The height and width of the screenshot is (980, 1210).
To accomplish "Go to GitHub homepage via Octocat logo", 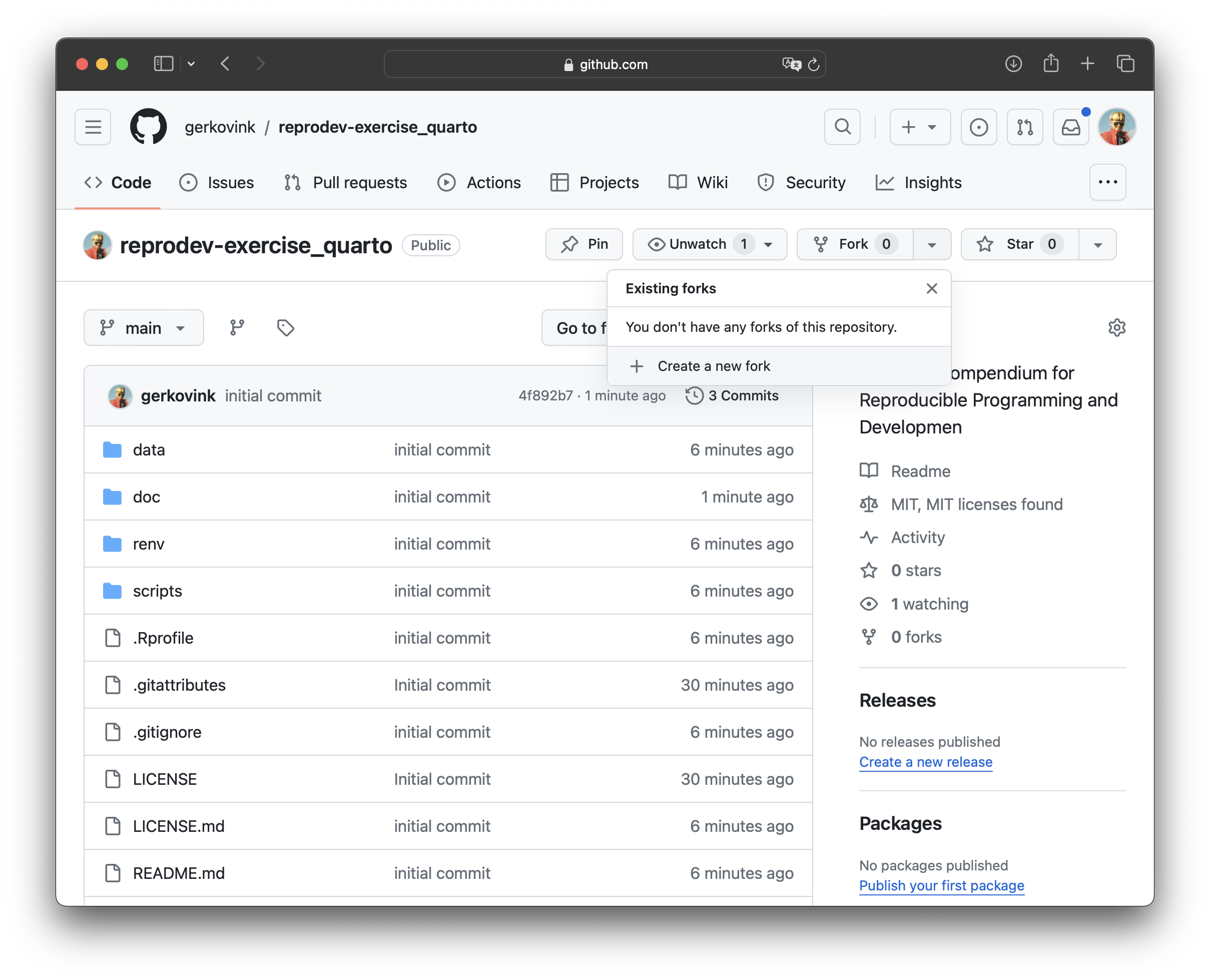I will pos(149,127).
